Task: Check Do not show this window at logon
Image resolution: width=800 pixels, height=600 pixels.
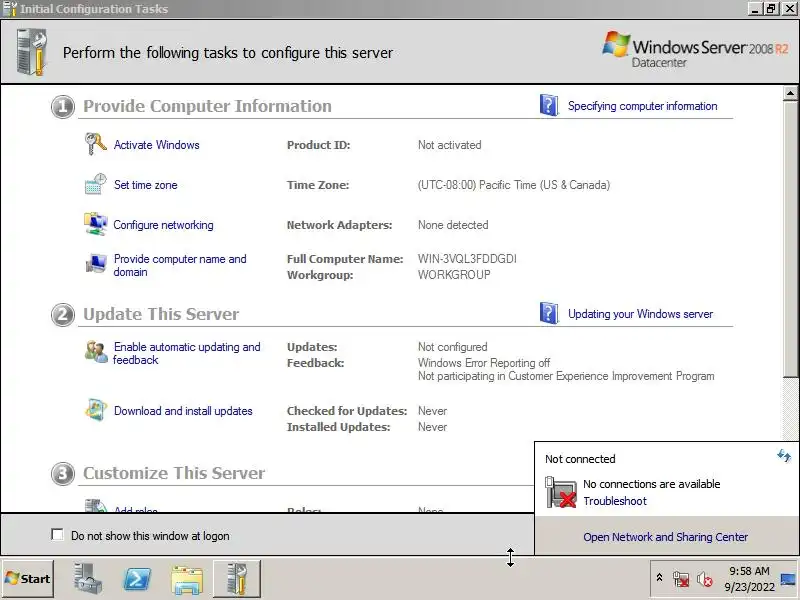Action: pyautogui.click(x=58, y=535)
